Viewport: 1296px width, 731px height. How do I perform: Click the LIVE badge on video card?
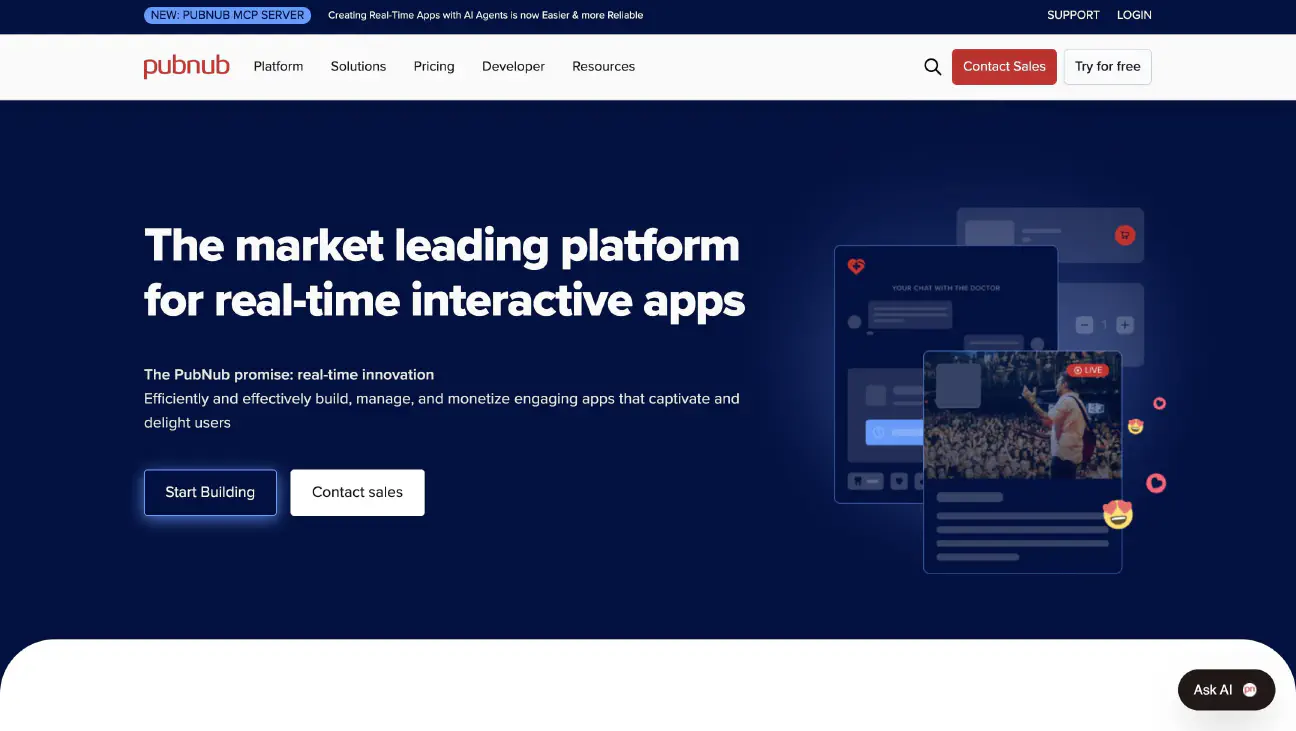click(1087, 370)
